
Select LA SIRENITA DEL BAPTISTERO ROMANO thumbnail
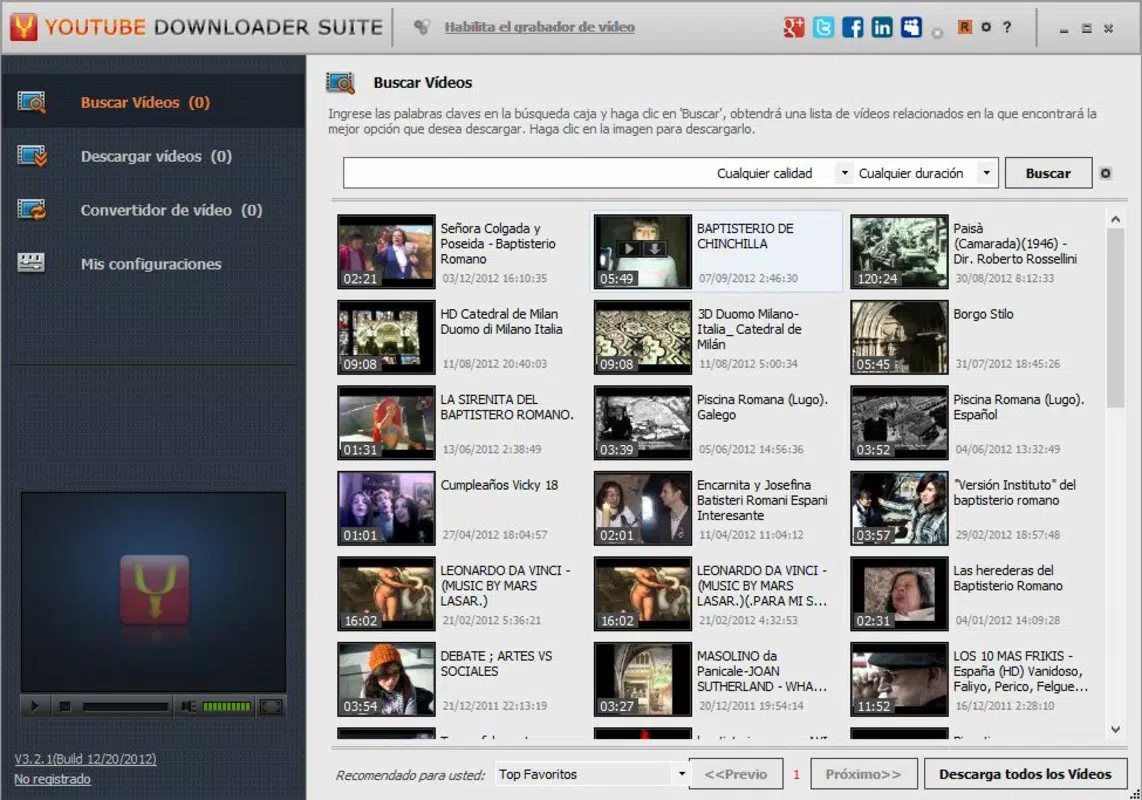click(x=386, y=423)
